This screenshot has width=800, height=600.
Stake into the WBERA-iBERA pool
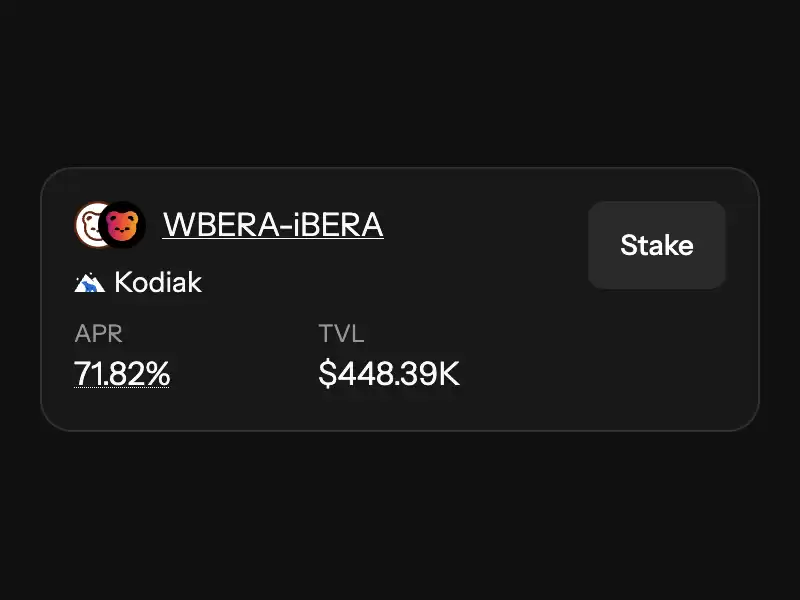(657, 245)
